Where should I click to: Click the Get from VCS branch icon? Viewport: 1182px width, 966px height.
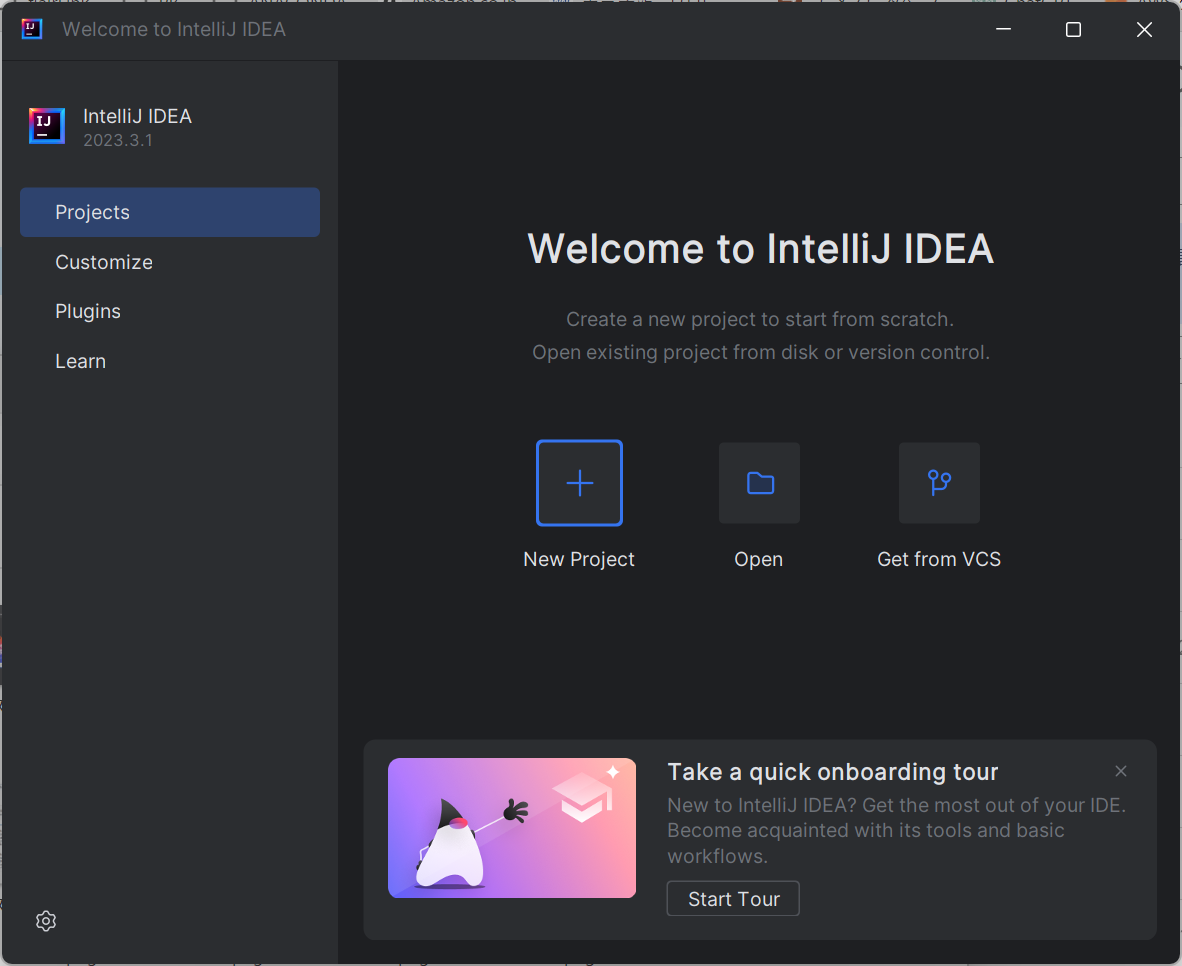point(939,483)
